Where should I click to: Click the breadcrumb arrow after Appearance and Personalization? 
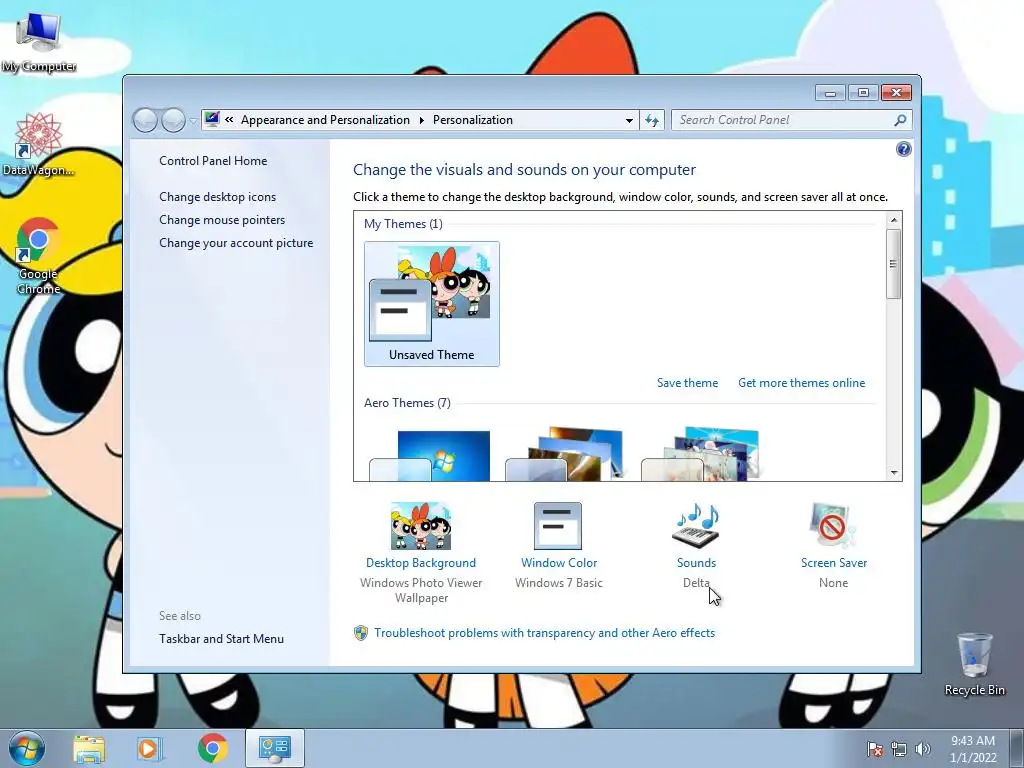[421, 120]
